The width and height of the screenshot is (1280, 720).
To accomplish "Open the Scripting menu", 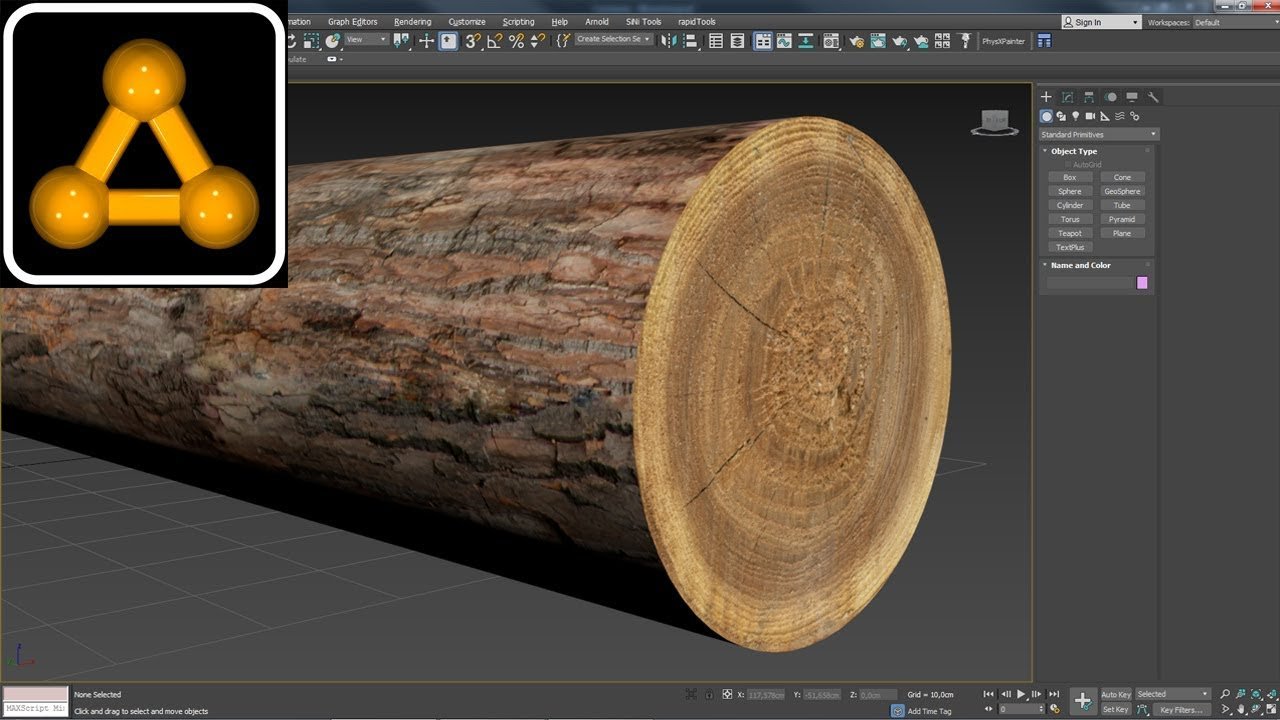I will click(x=518, y=22).
